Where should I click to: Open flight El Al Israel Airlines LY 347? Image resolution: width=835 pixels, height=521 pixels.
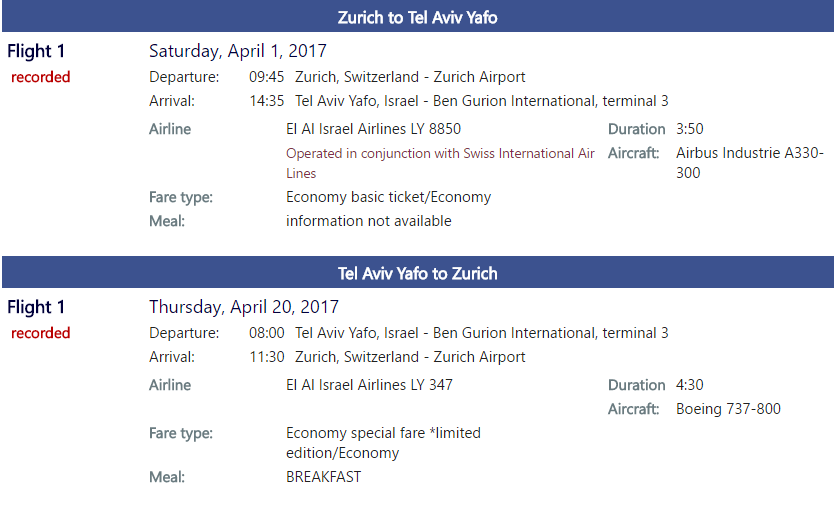(x=369, y=385)
